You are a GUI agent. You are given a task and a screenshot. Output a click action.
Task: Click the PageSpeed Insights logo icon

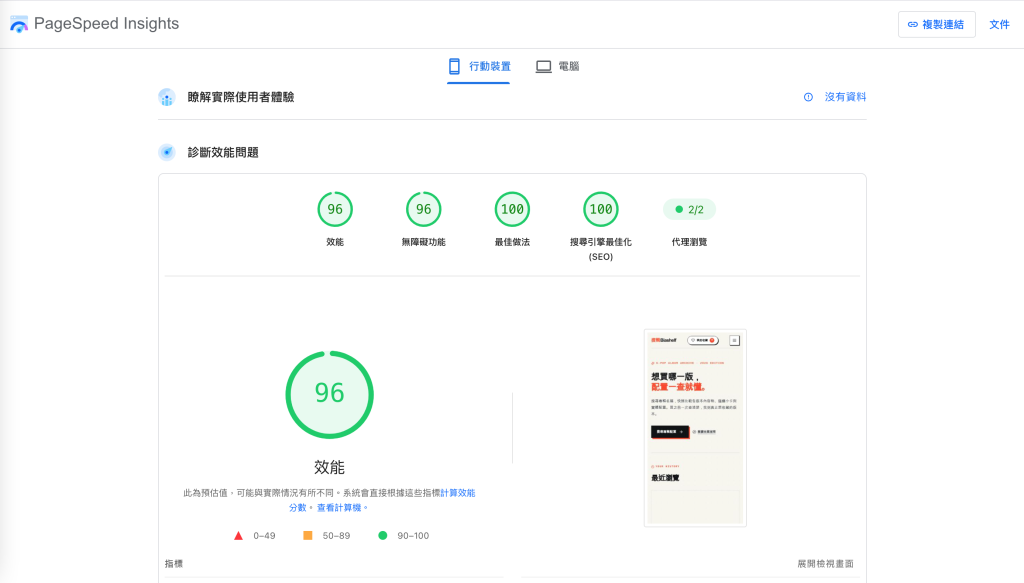click(19, 24)
